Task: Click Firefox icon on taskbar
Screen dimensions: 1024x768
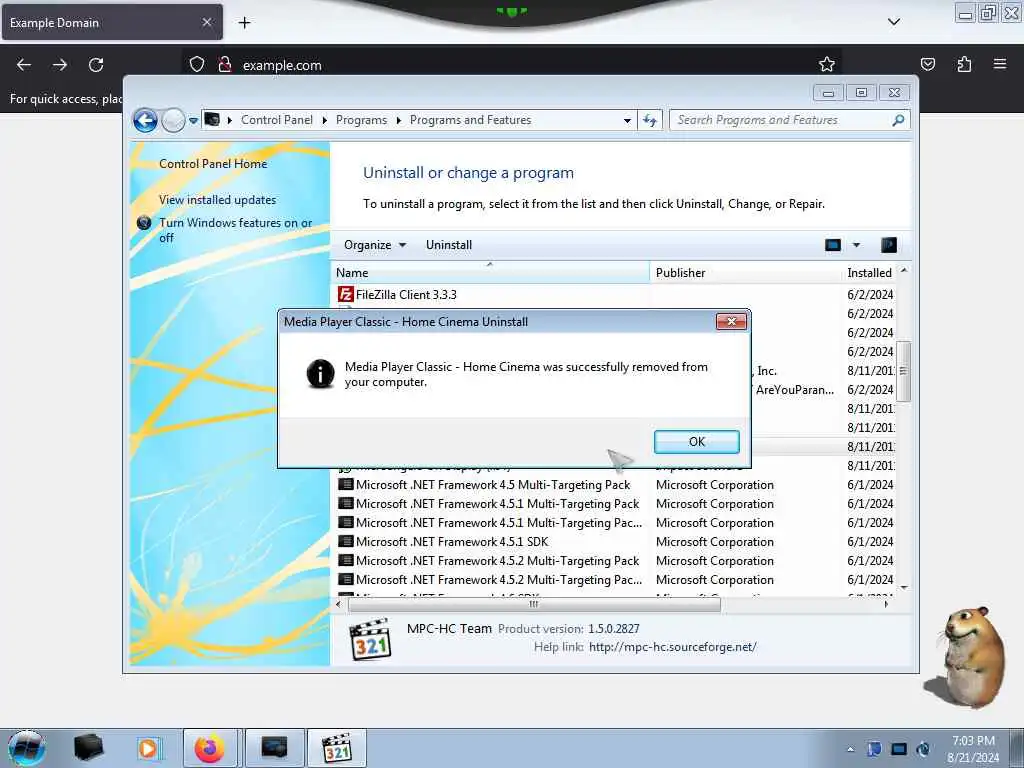Action: pyautogui.click(x=209, y=748)
